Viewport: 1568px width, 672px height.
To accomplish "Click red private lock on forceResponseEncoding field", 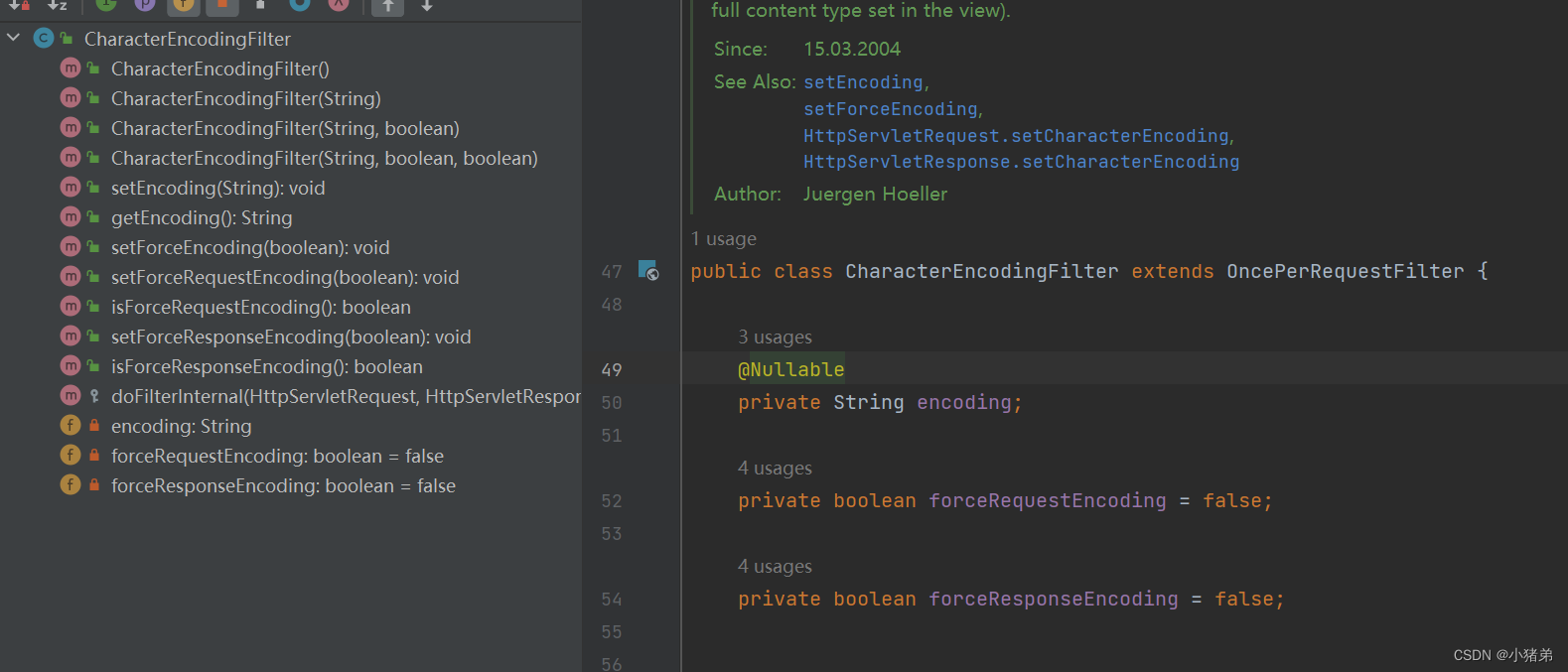I will pyautogui.click(x=94, y=484).
